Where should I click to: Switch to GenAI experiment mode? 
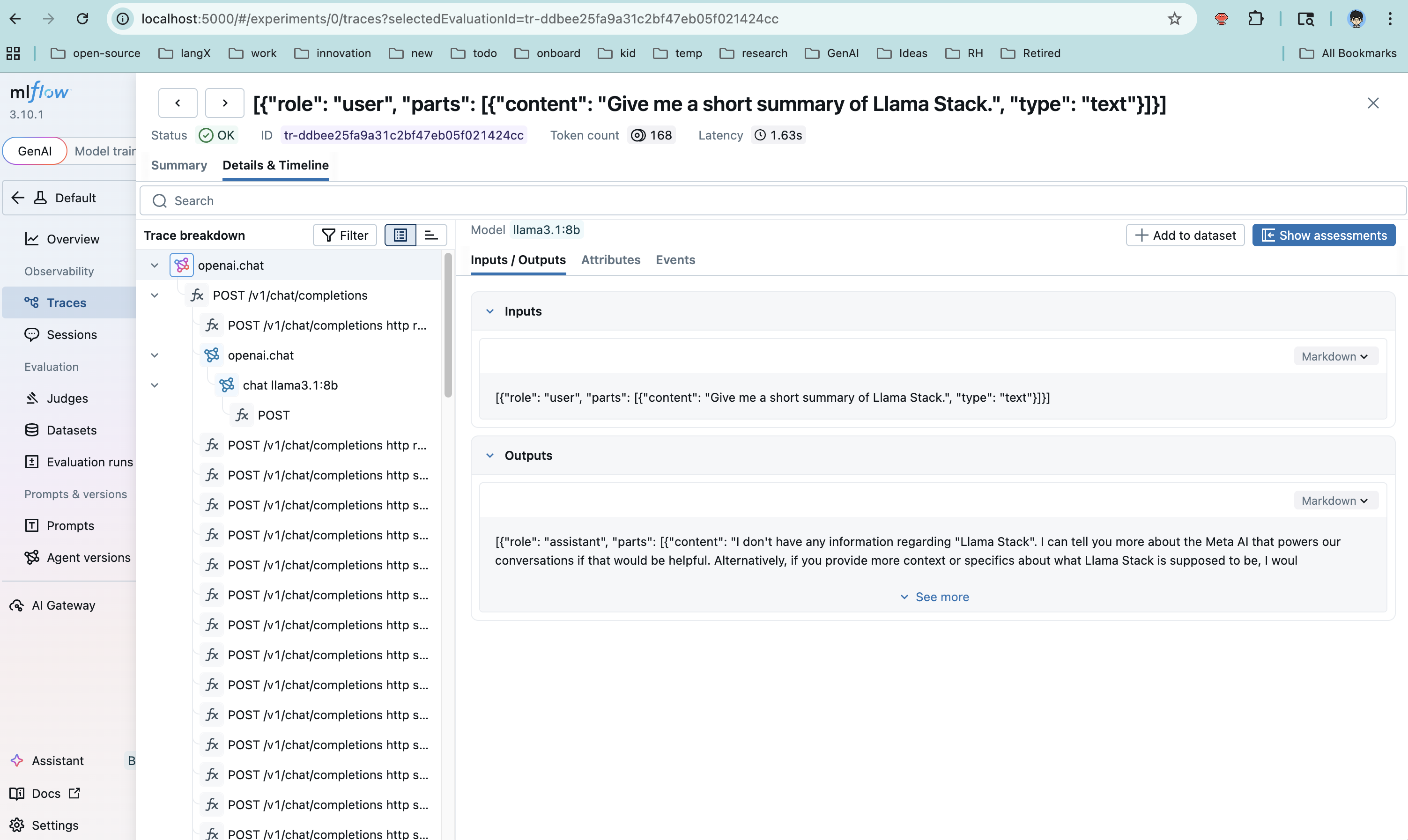point(35,151)
